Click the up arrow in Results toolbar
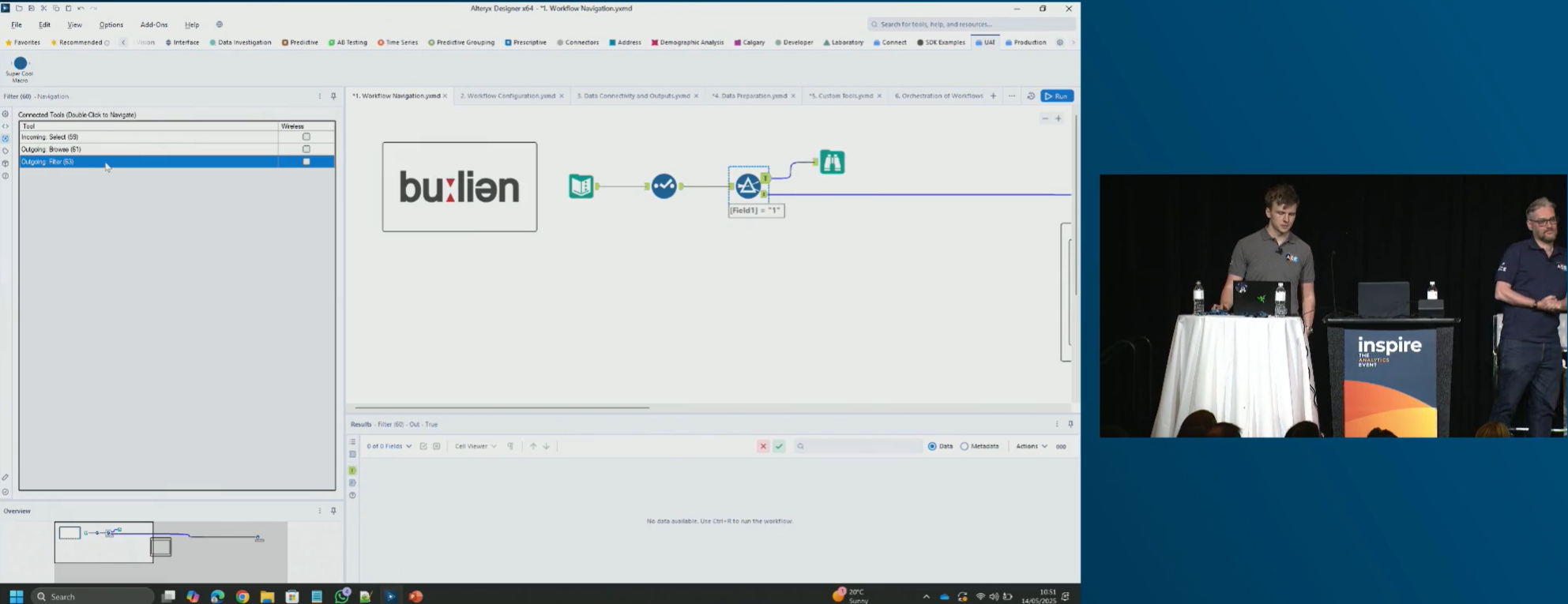The width and height of the screenshot is (1568, 604). pyautogui.click(x=533, y=446)
